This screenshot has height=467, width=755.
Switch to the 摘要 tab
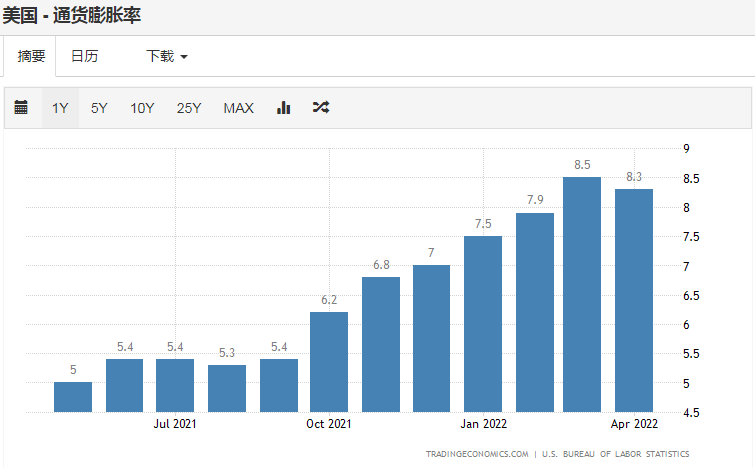pos(31,56)
